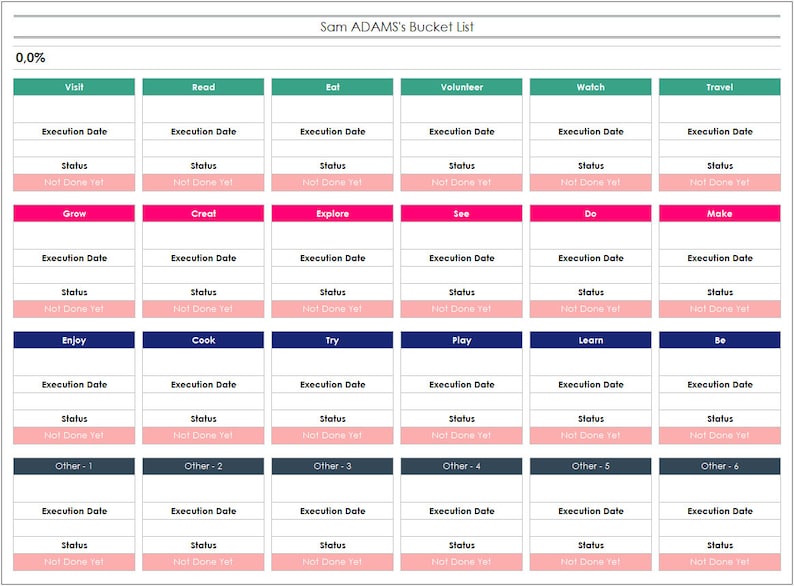Select the Cook category header

tap(203, 340)
